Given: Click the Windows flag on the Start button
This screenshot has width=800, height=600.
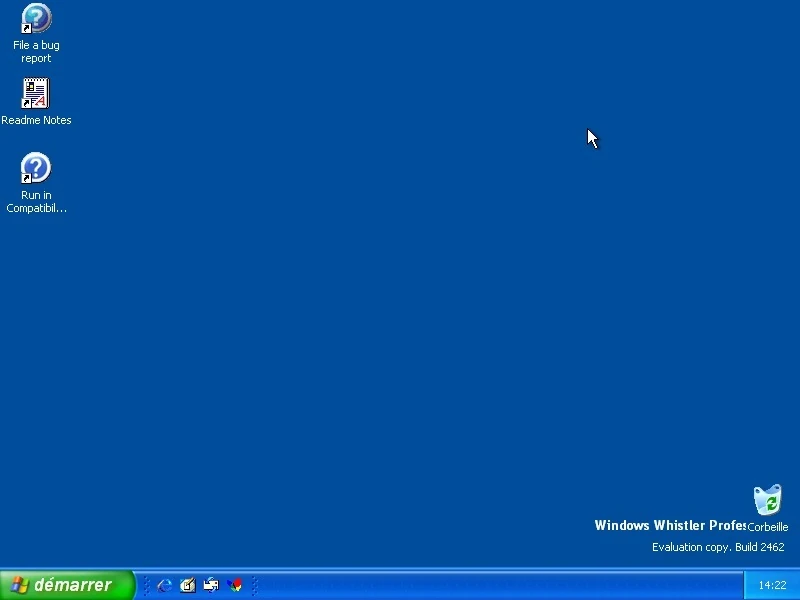Looking at the screenshot, I should point(20,585).
